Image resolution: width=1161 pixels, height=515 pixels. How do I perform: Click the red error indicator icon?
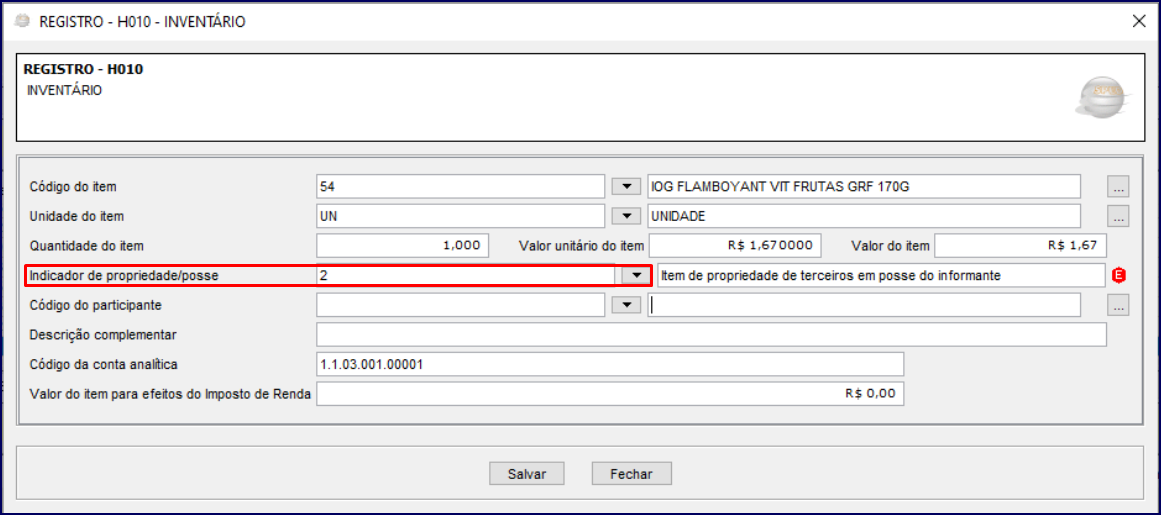pos(1119,275)
